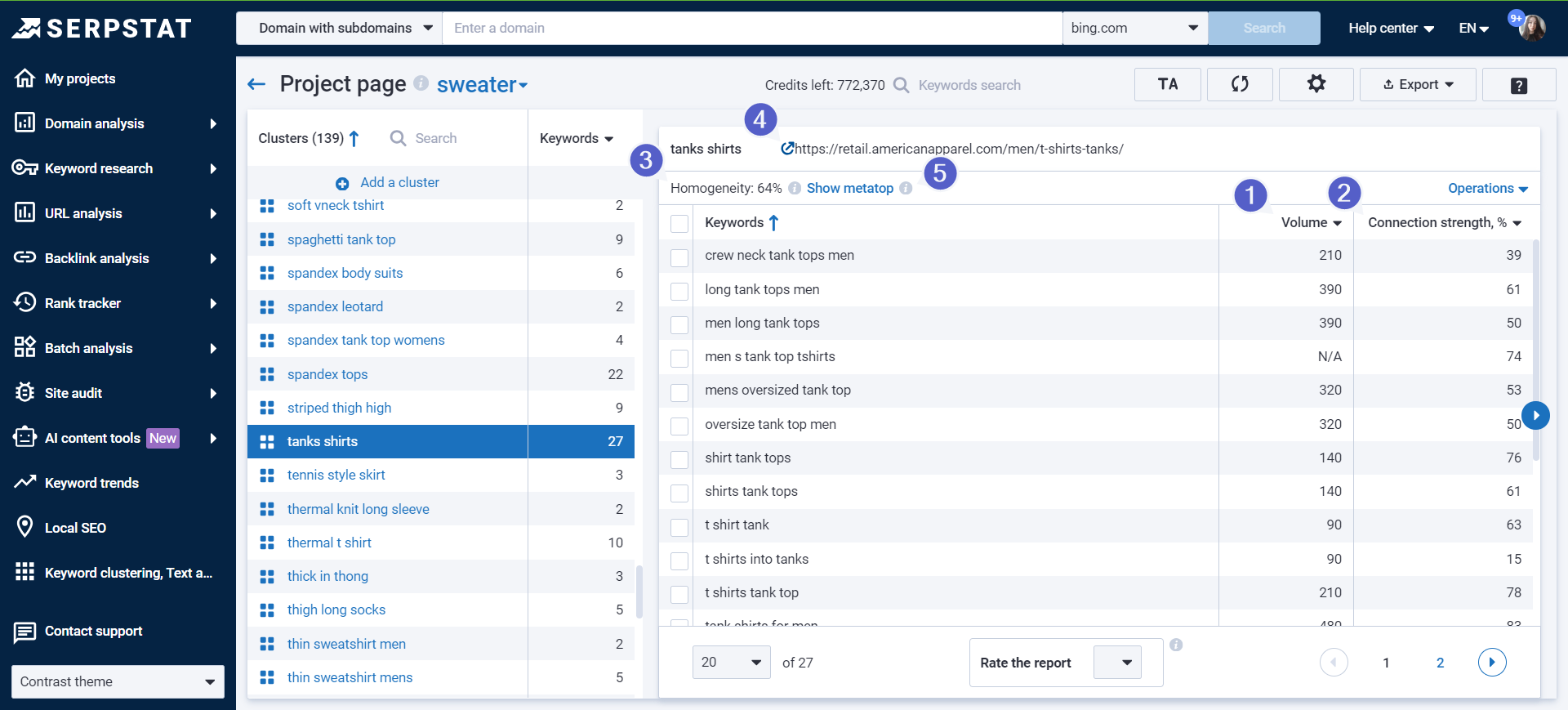Open the bing.com search engine dropdown
1568x710 pixels.
pyautogui.click(x=1135, y=28)
